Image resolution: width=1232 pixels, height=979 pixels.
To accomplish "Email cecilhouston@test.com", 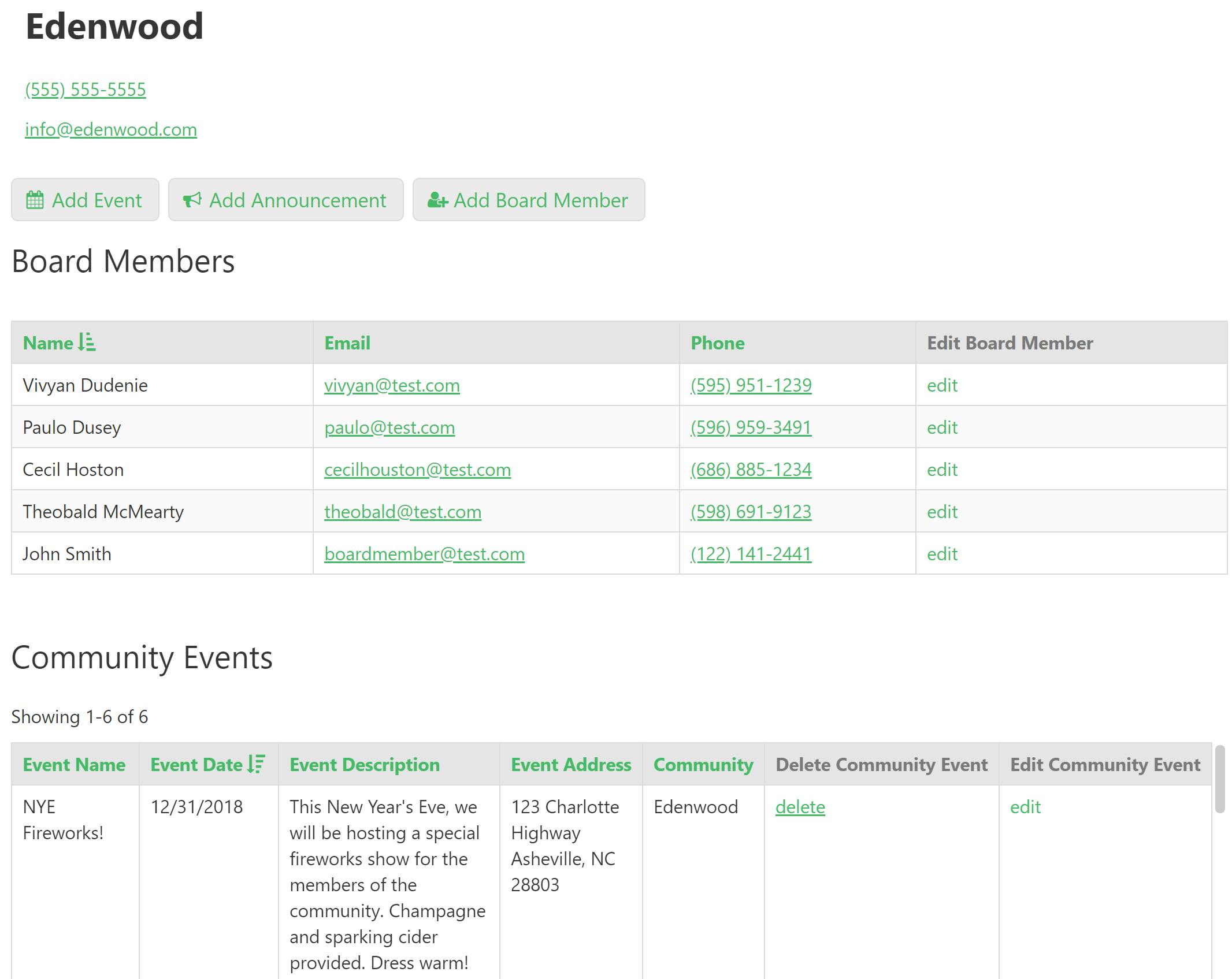I will (x=417, y=469).
